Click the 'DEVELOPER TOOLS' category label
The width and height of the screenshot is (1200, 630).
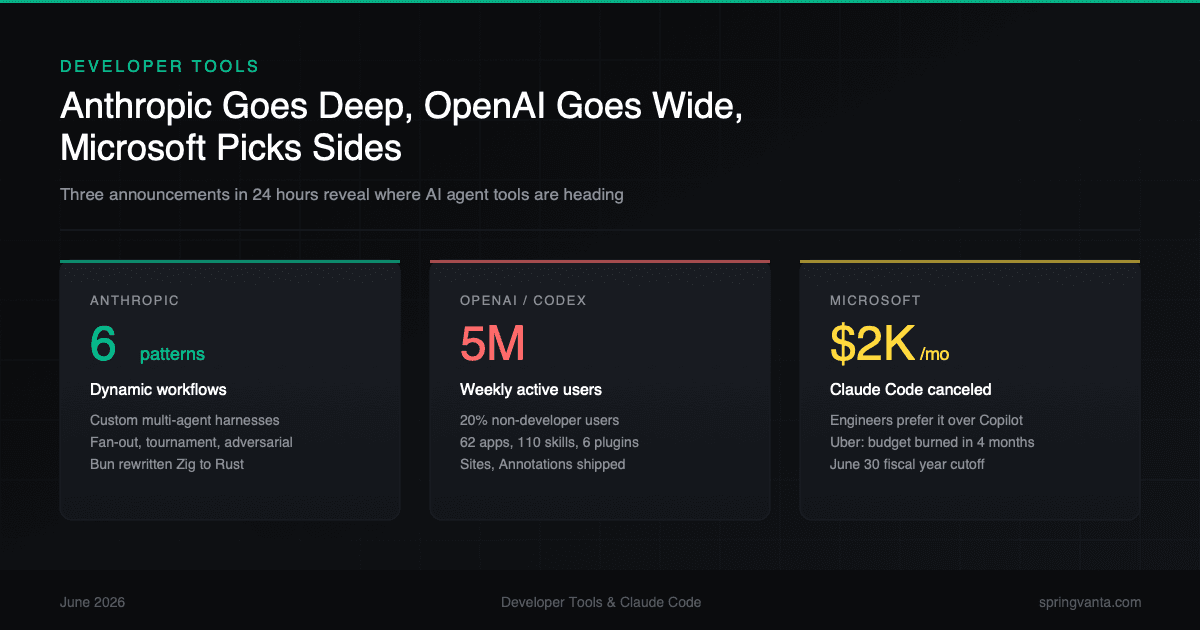coord(160,66)
